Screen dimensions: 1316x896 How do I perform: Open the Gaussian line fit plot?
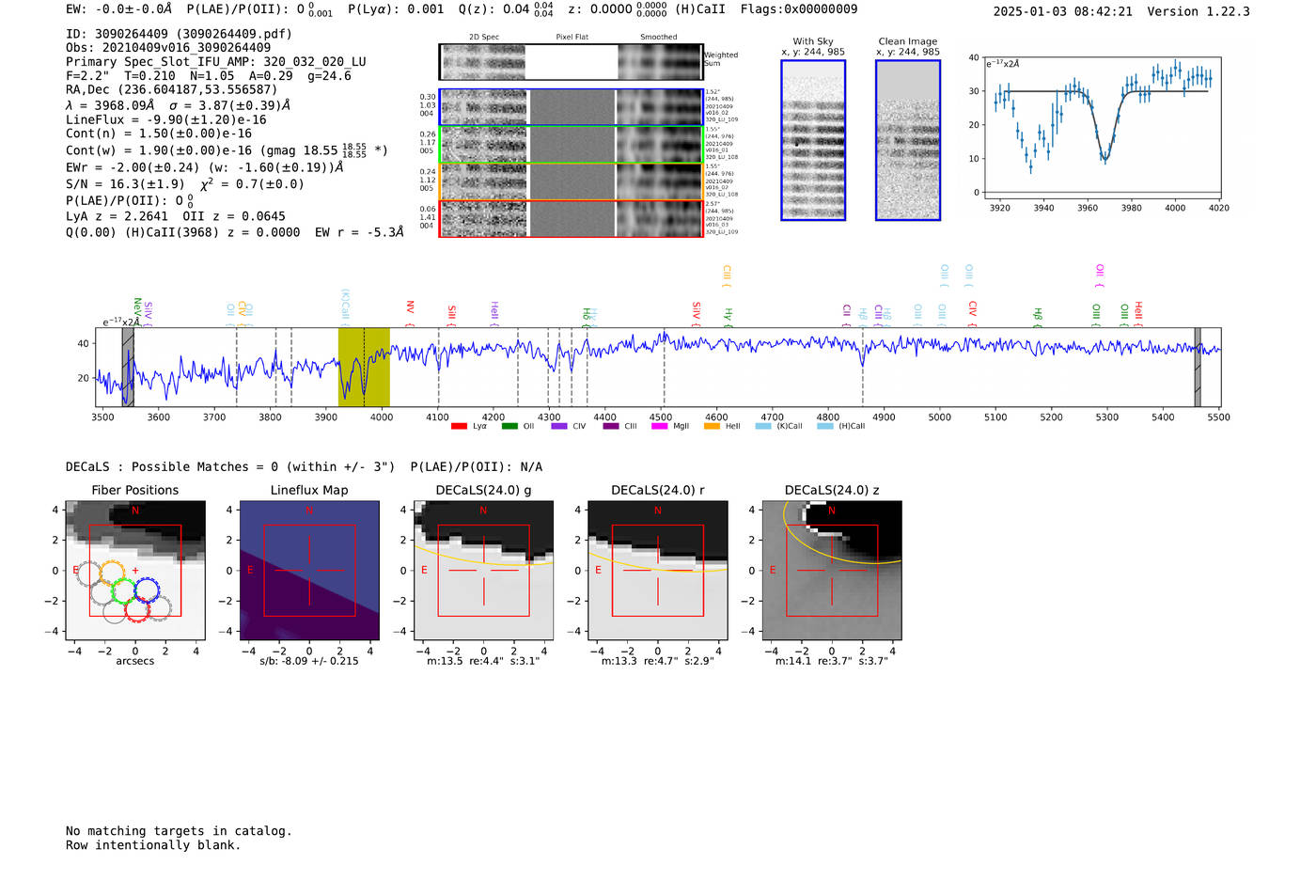click(1102, 128)
